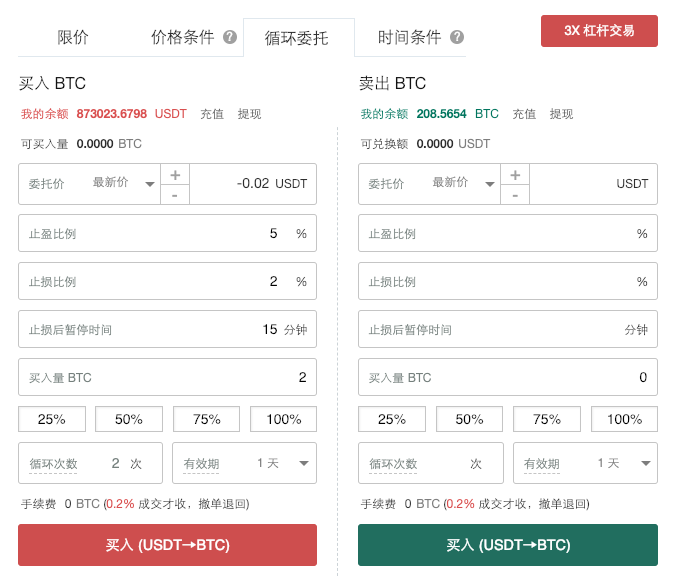Switch to the 限价 tab
673x580 pixels.
(x=73, y=37)
